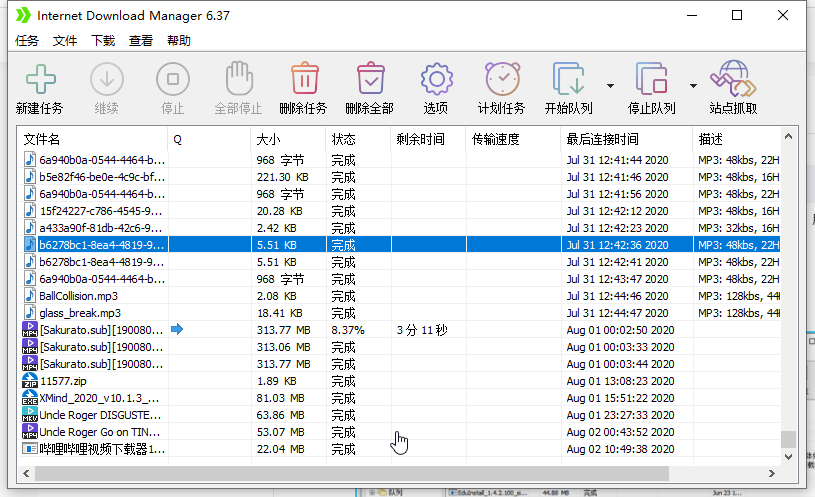Viewport: 815px width, 497px height.
Task: Click music icon of 15f24227-c786 file
Action: pos(30,211)
